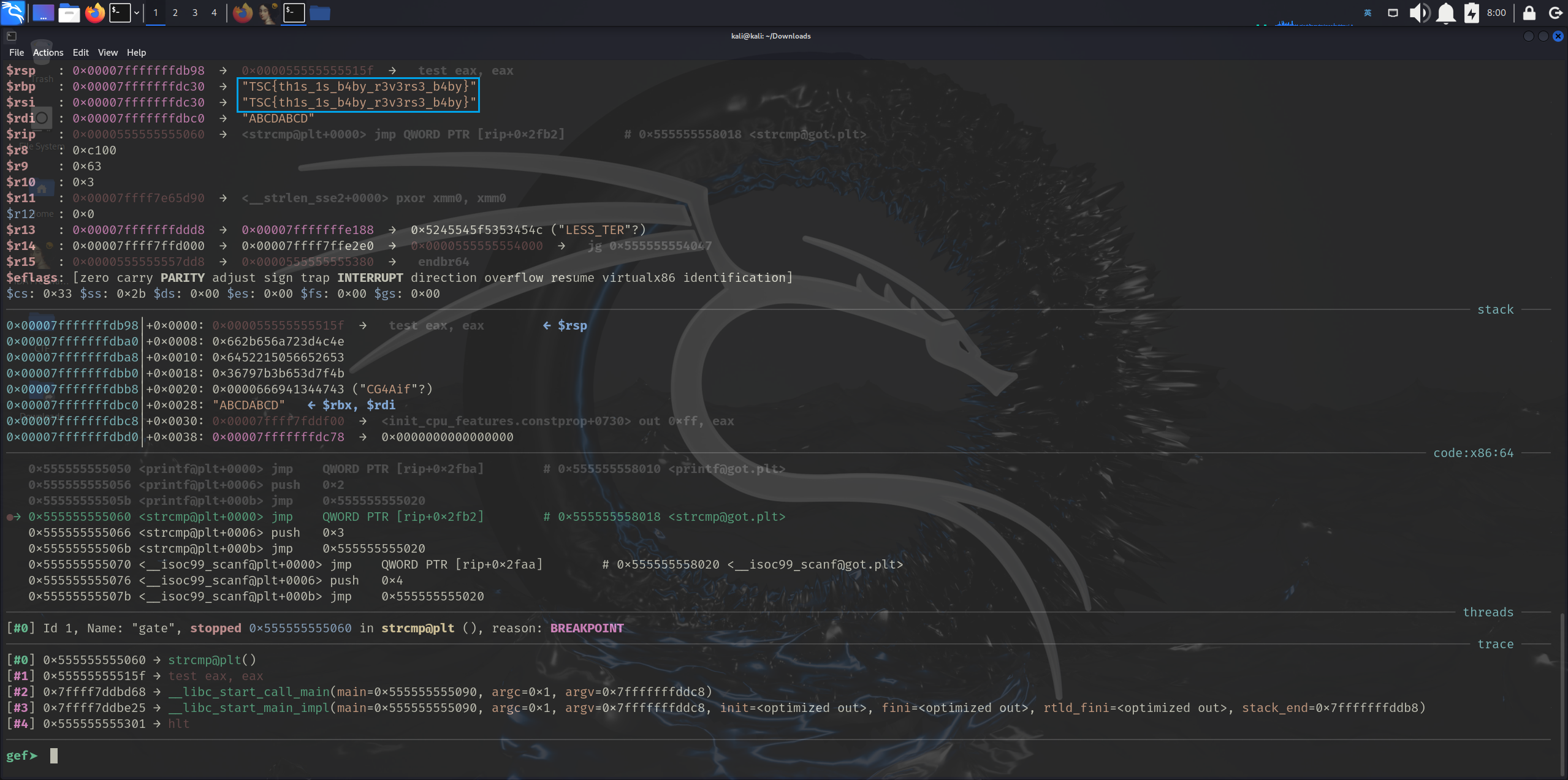This screenshot has height=780, width=1568.
Task: Switch to workspace 3
Action: point(195,12)
